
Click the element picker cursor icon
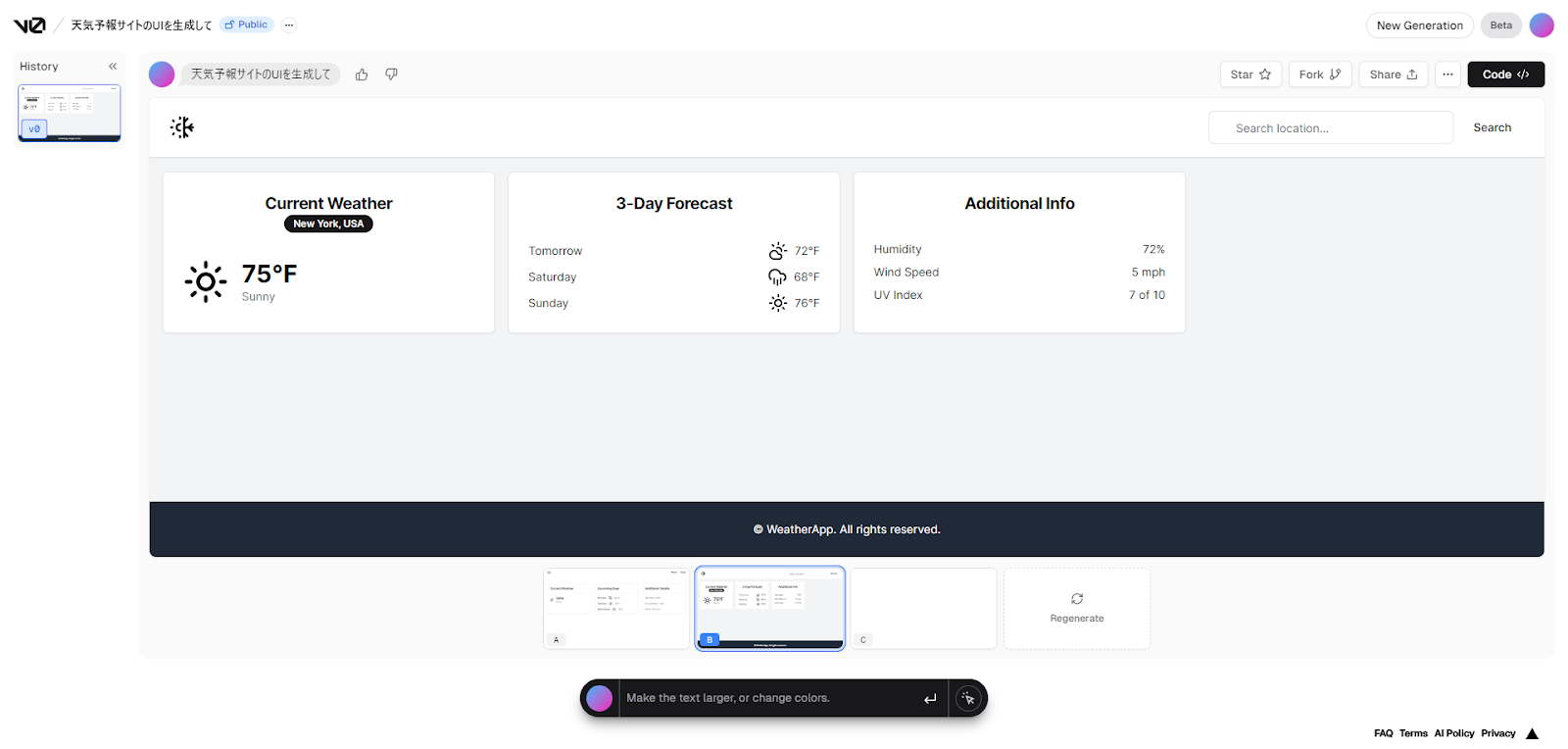968,698
